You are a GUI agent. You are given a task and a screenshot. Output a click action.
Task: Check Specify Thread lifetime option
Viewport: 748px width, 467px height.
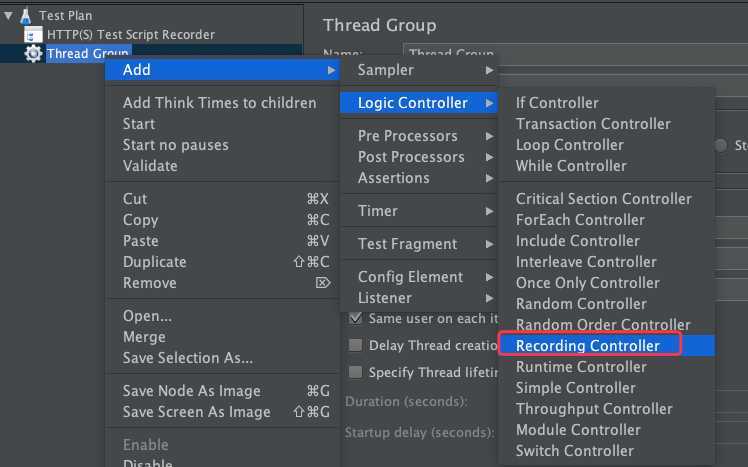click(355, 372)
